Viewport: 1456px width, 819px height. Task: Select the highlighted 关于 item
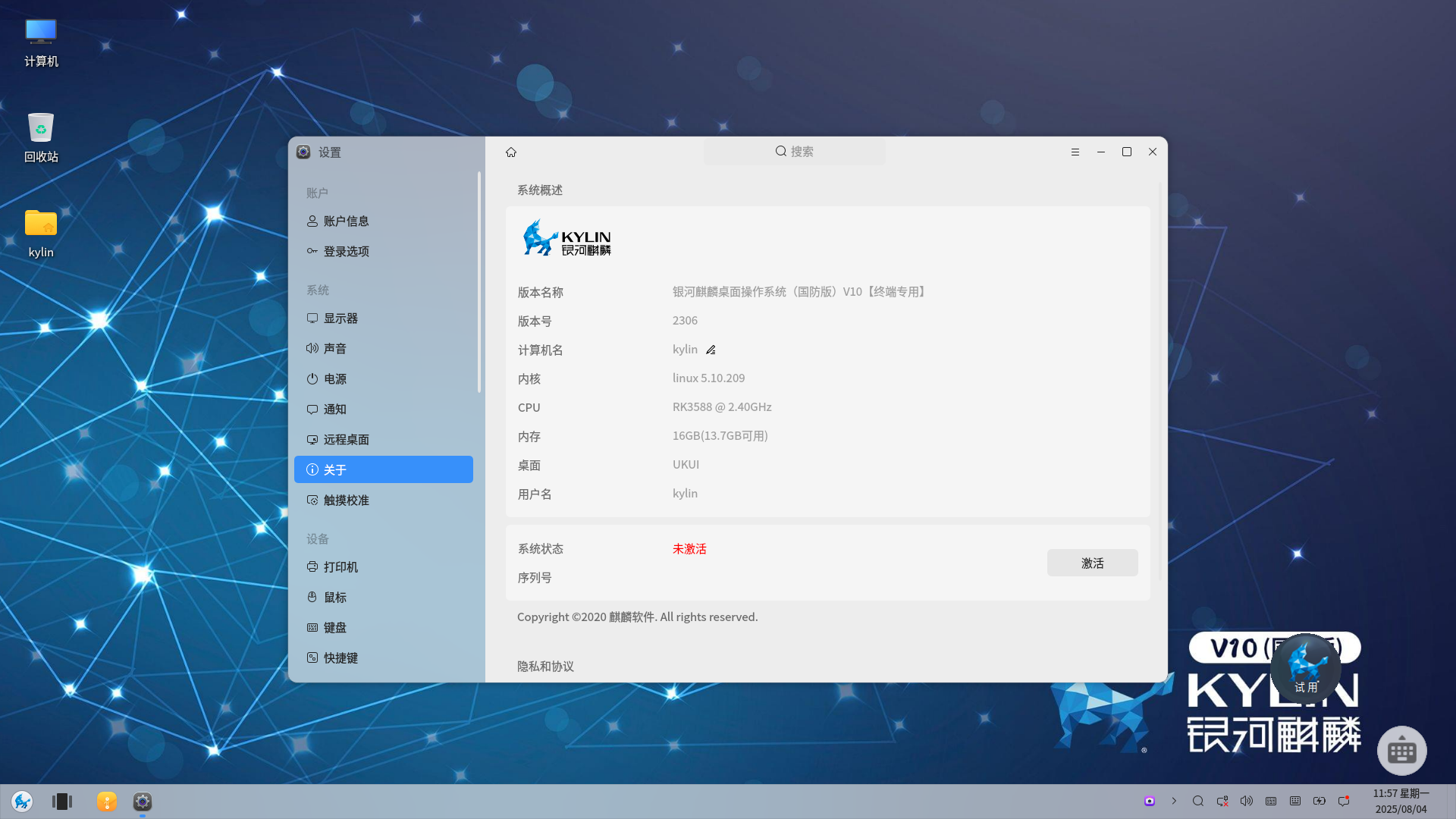click(x=384, y=469)
